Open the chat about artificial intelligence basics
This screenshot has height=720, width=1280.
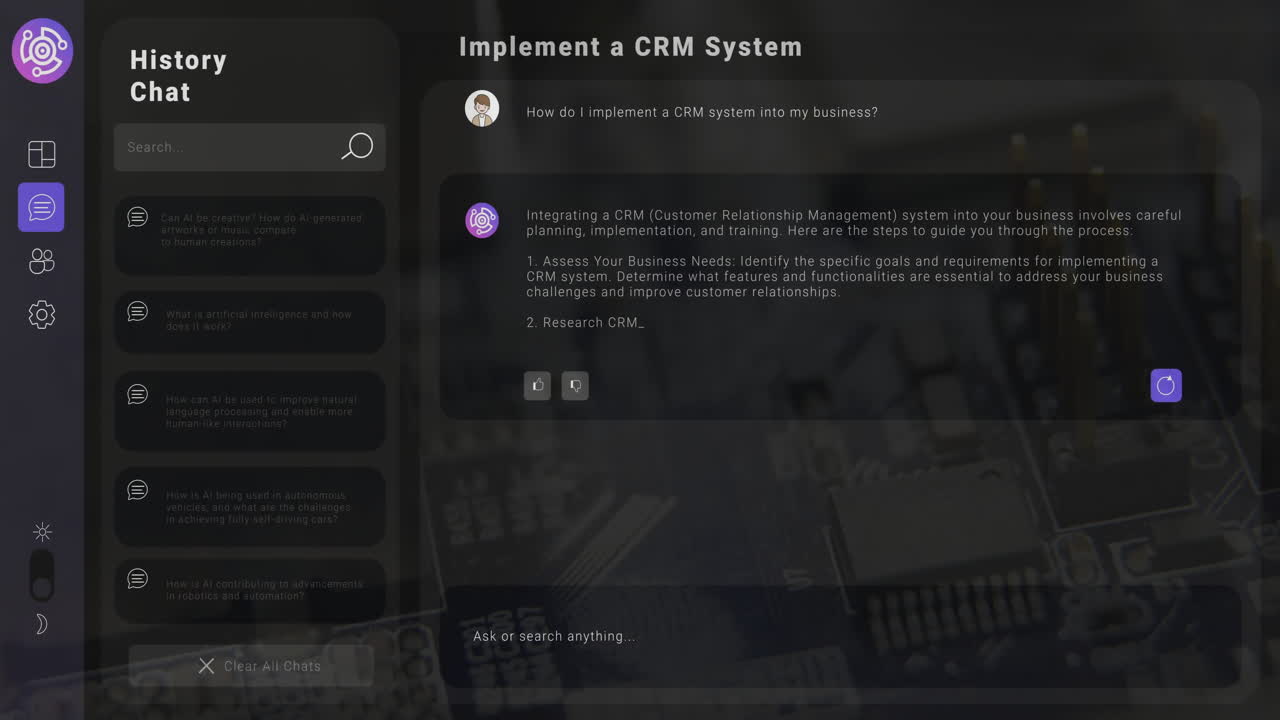point(250,320)
